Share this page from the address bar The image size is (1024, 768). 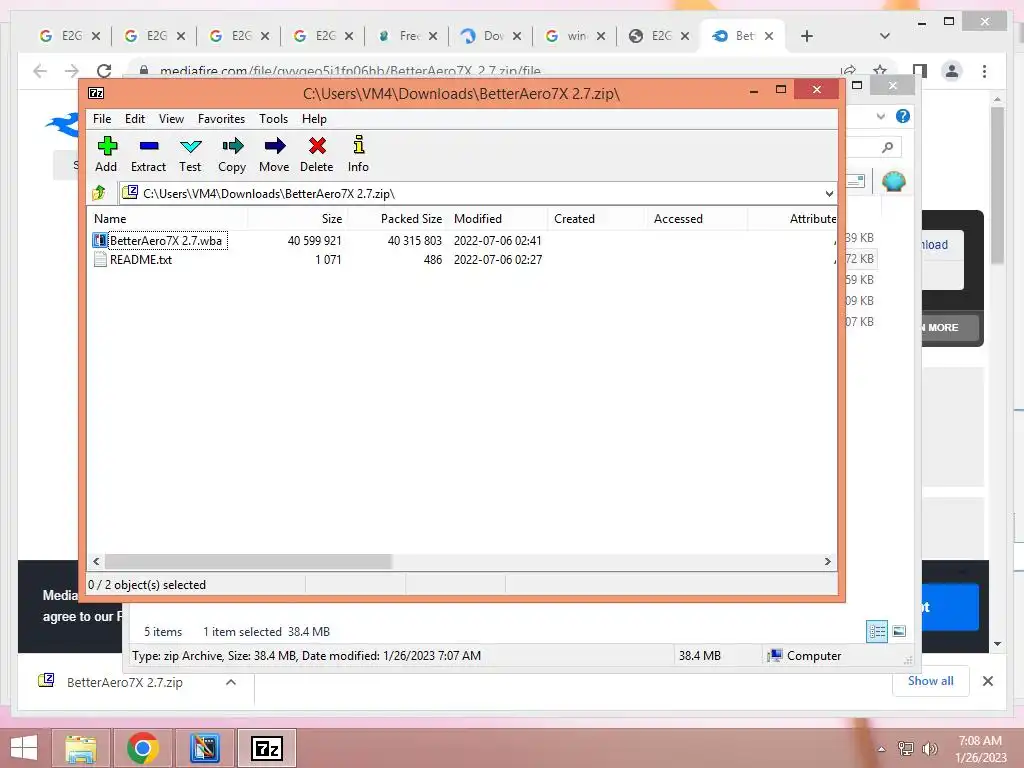coord(848,70)
